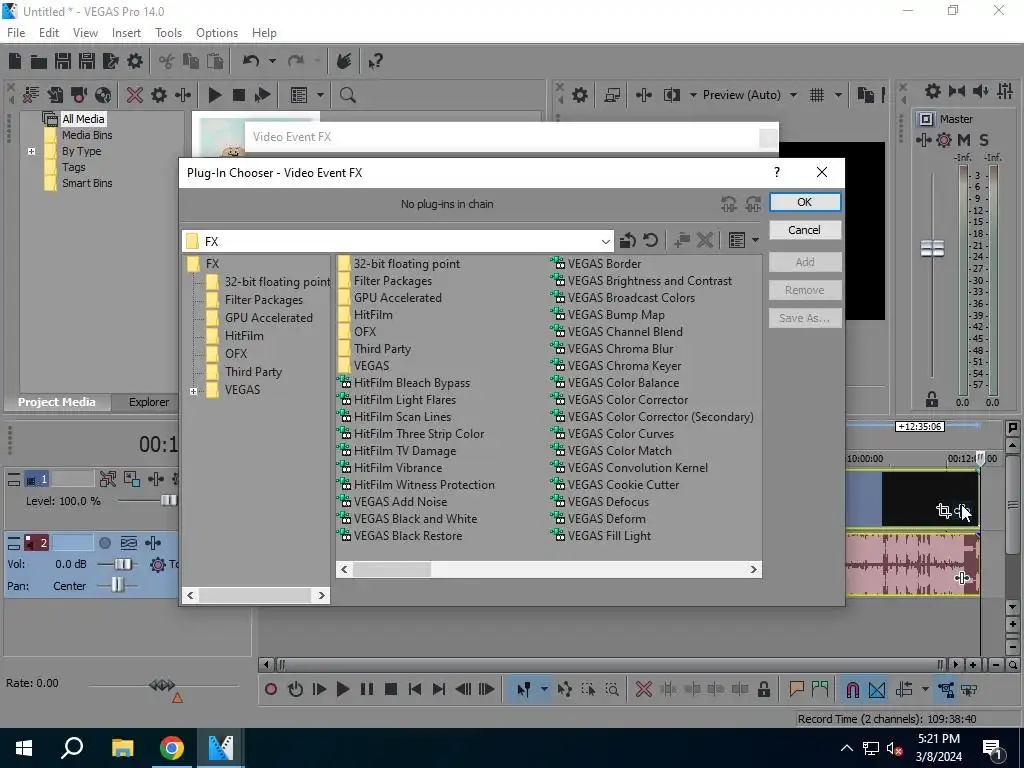Click the plug-in list horizontal scrollbar right arrow

point(753,569)
